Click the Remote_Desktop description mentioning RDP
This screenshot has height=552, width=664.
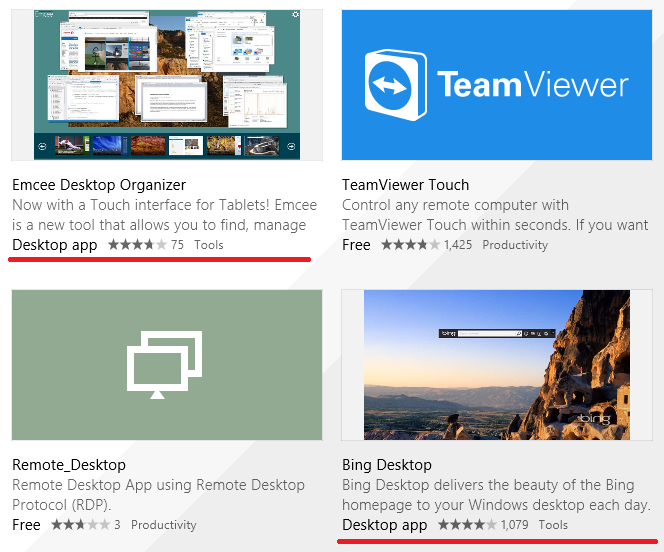158,495
